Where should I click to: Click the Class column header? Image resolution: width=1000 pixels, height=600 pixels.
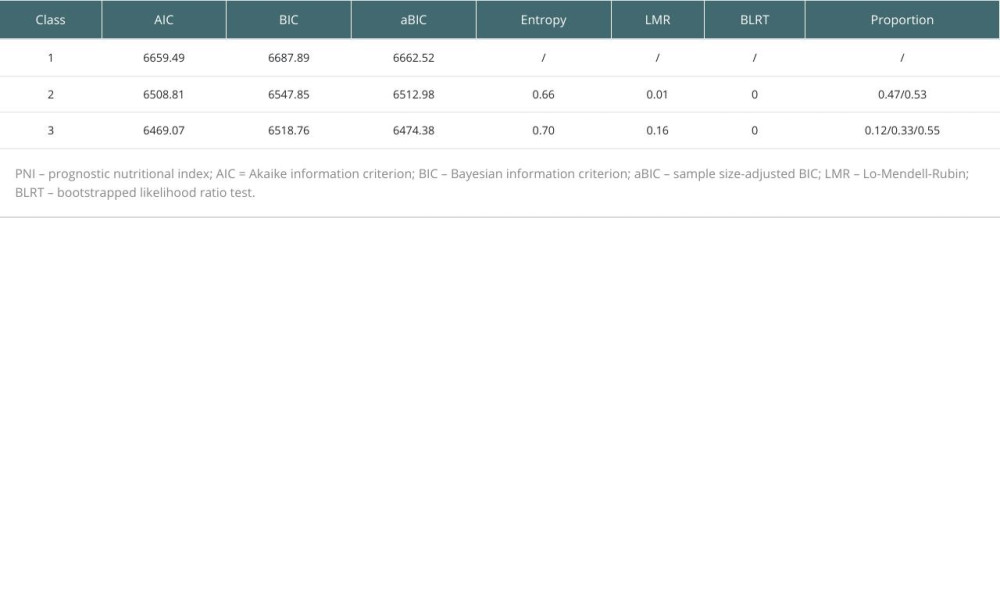coord(50,20)
